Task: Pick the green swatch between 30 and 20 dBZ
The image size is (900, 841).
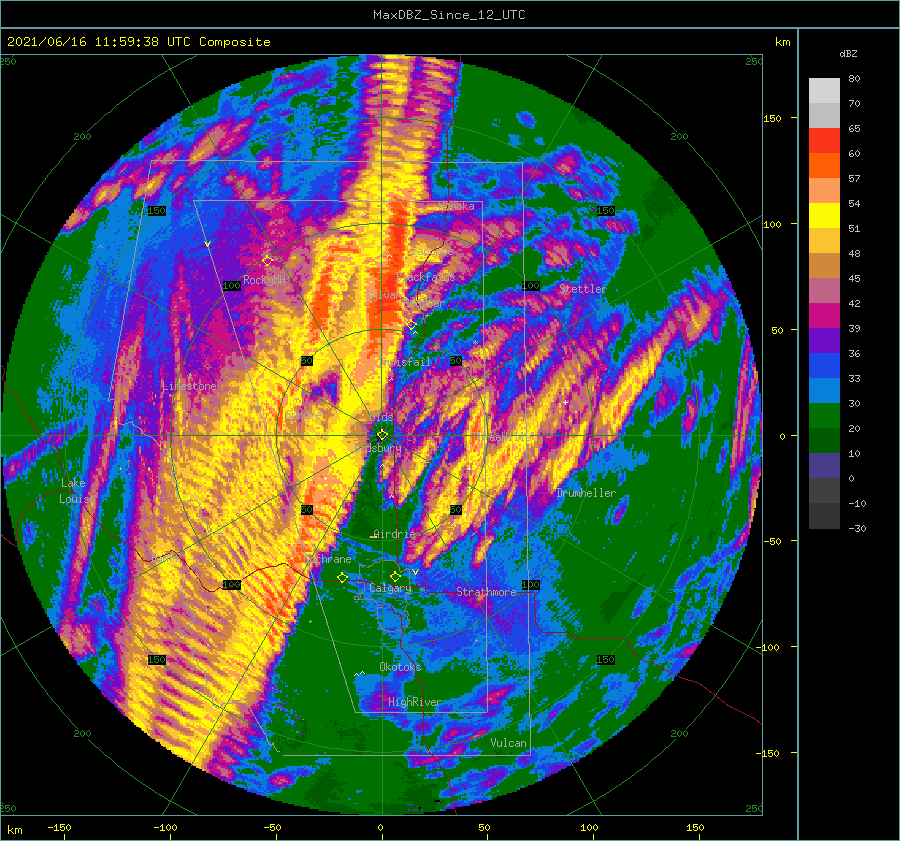Action: pyautogui.click(x=824, y=416)
